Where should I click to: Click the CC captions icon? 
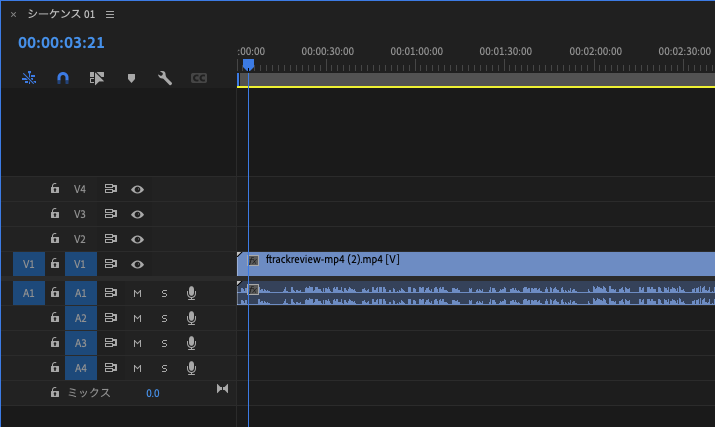[x=199, y=78]
